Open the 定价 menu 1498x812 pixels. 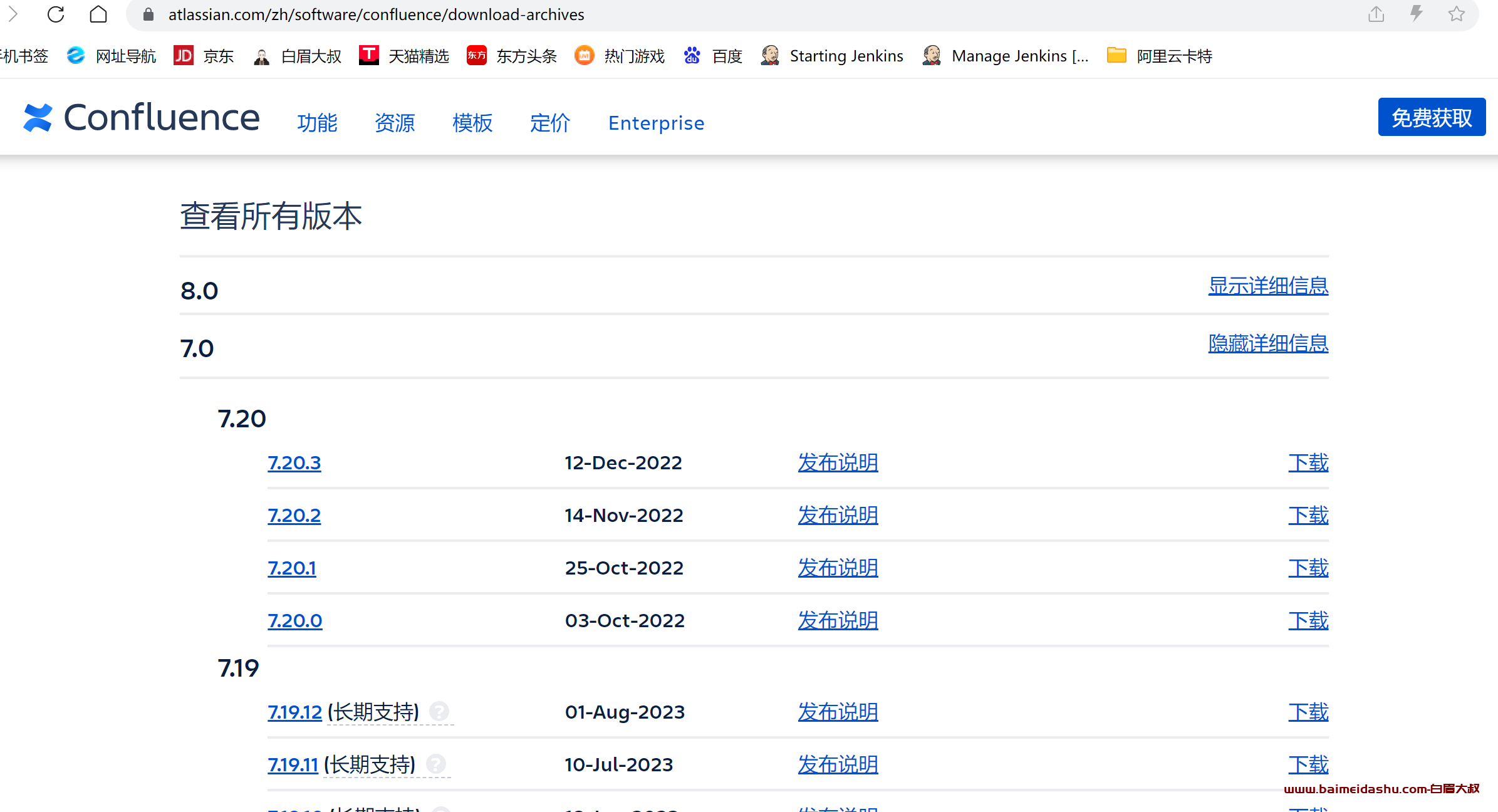(550, 123)
